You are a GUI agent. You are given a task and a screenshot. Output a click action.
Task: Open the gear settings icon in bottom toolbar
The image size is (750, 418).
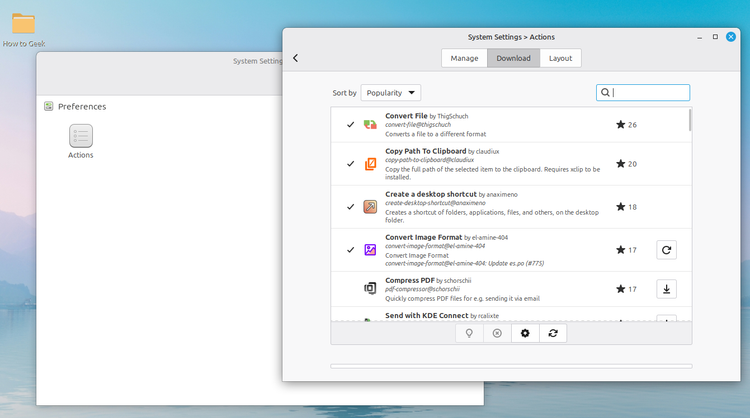click(x=525, y=333)
